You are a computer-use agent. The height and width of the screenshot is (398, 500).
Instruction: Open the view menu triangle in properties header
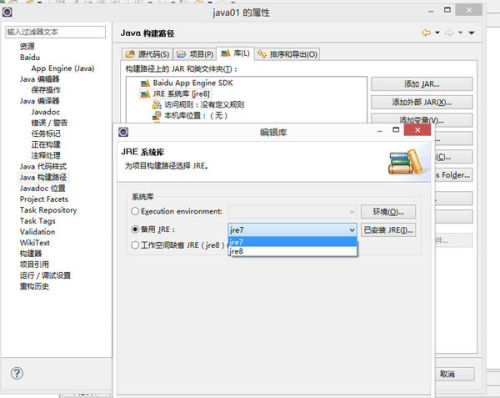pyautogui.click(x=471, y=33)
